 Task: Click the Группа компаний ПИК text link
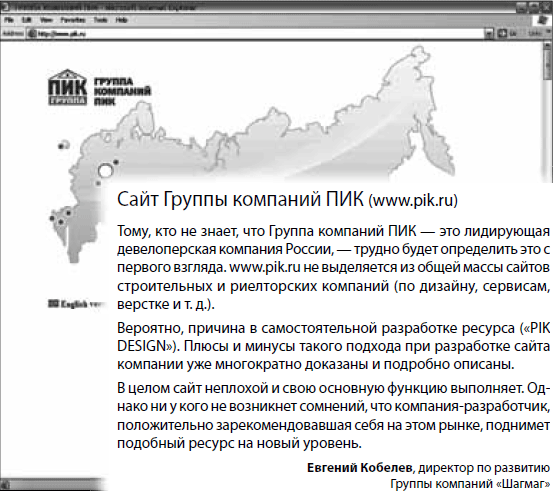point(122,91)
